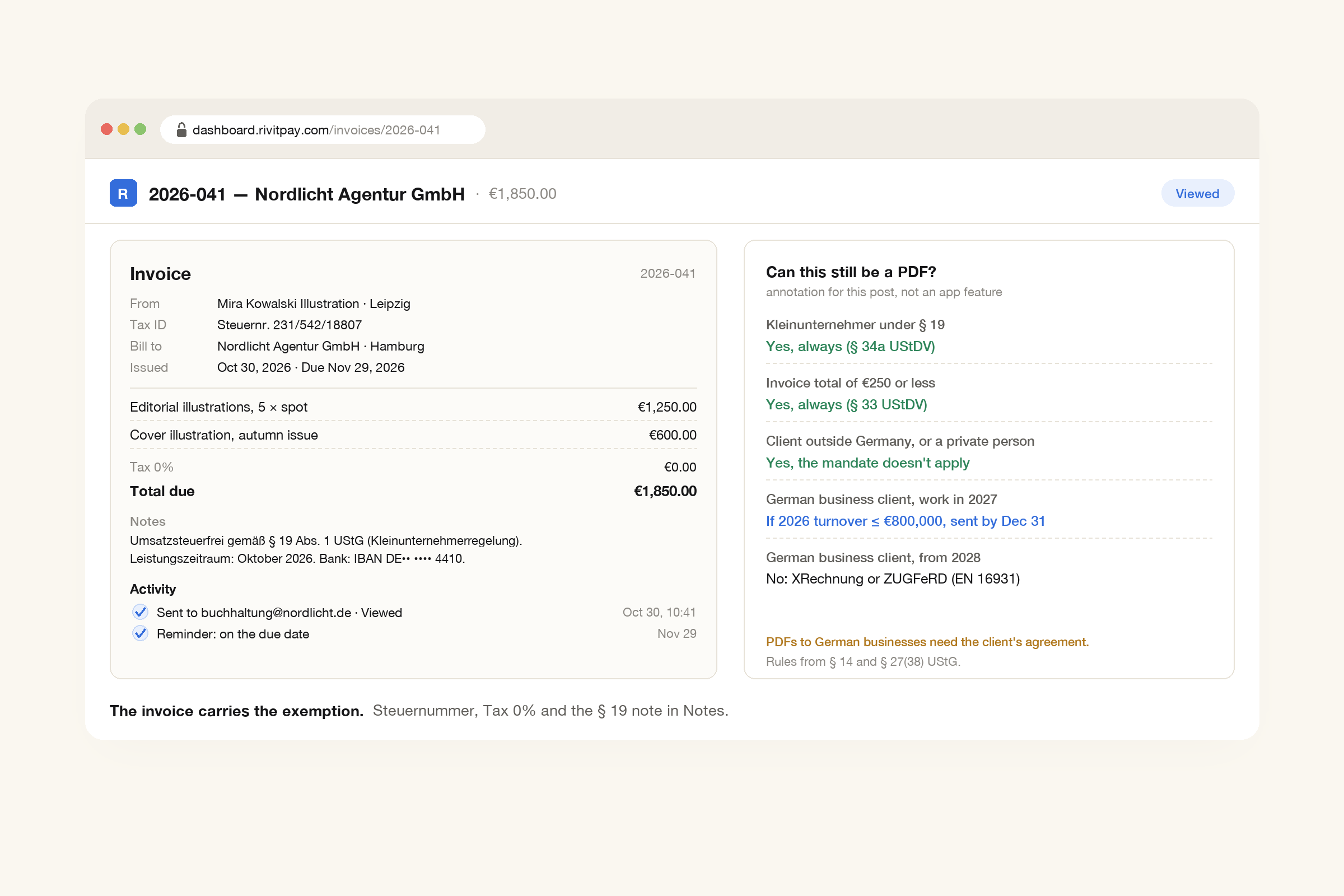Click Sent to buchhaltung@nordlicht.de activity text

pyautogui.click(x=279, y=613)
